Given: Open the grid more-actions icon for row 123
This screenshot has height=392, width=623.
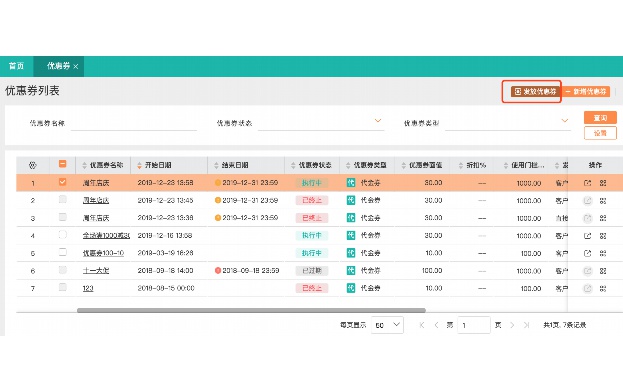Looking at the screenshot, I should (603, 288).
